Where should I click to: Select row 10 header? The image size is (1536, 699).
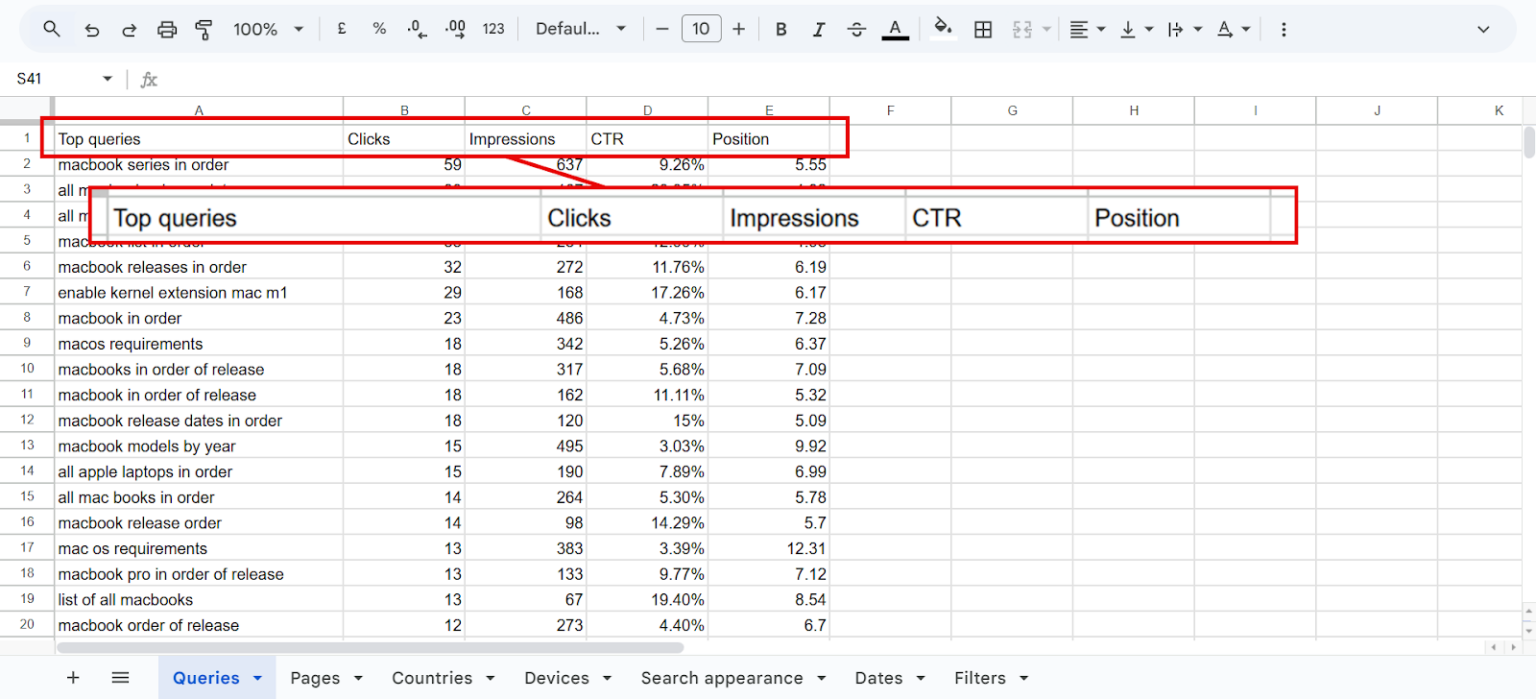pos(27,369)
